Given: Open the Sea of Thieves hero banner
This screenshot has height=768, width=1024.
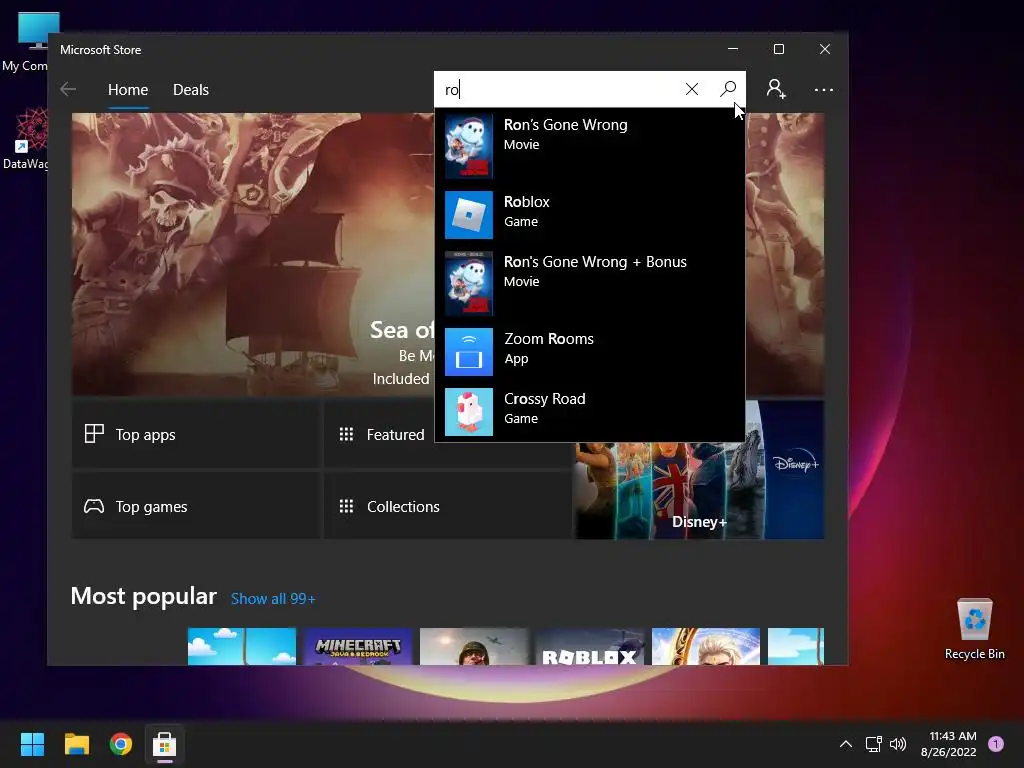Looking at the screenshot, I should pyautogui.click(x=253, y=254).
